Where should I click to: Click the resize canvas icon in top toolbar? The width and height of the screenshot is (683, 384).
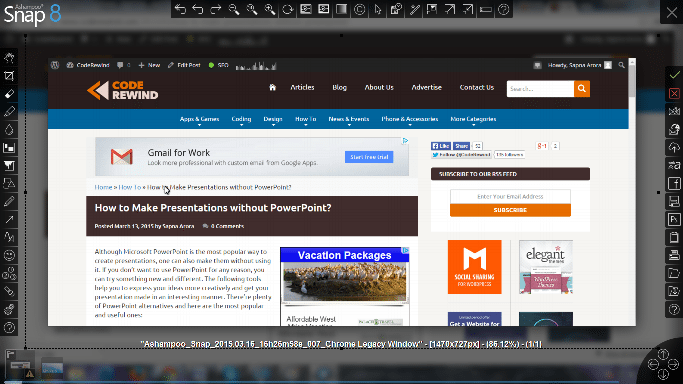[450, 9]
